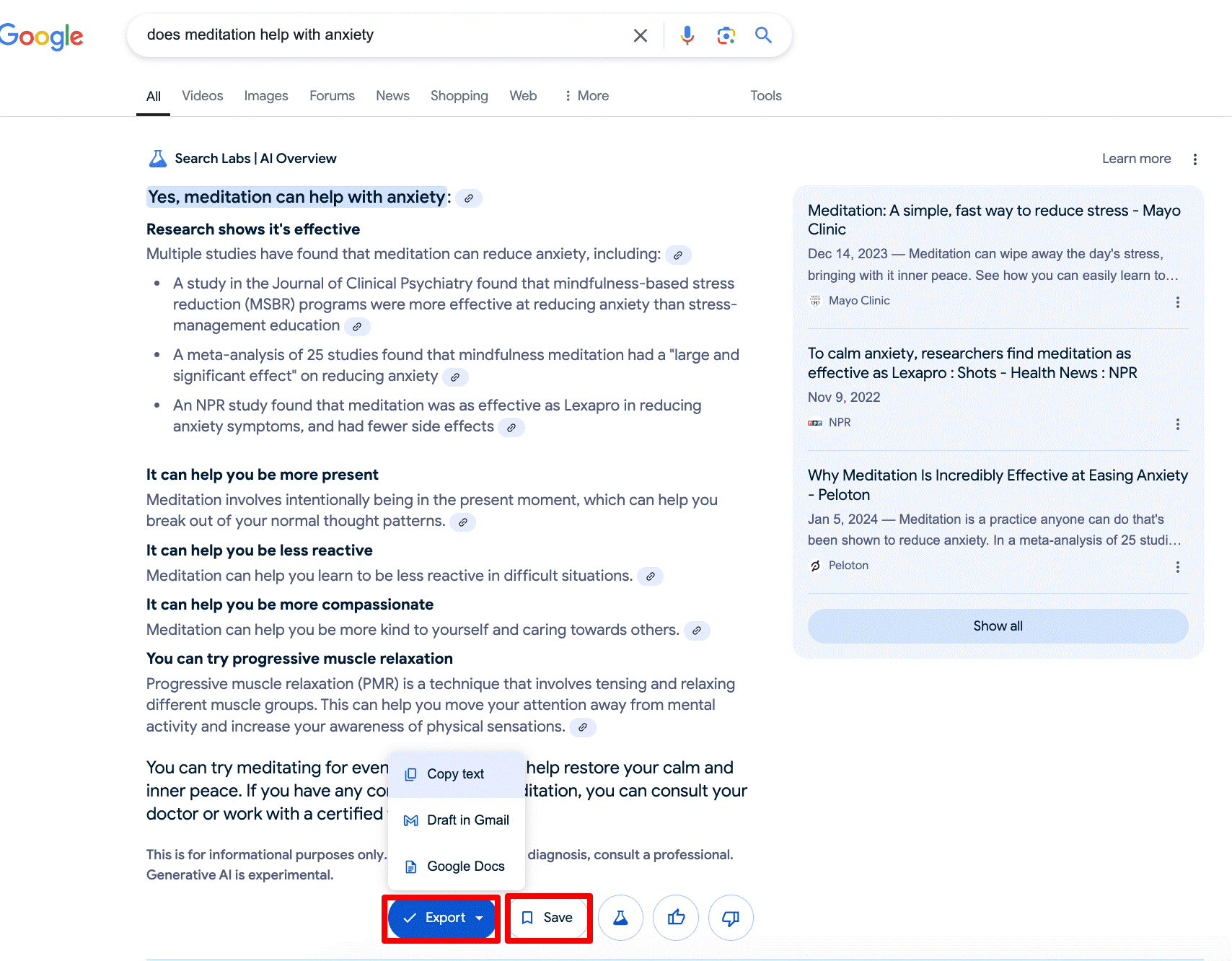Click 'Generative AI is experimental.' text
The image size is (1232, 961).
(x=240, y=875)
